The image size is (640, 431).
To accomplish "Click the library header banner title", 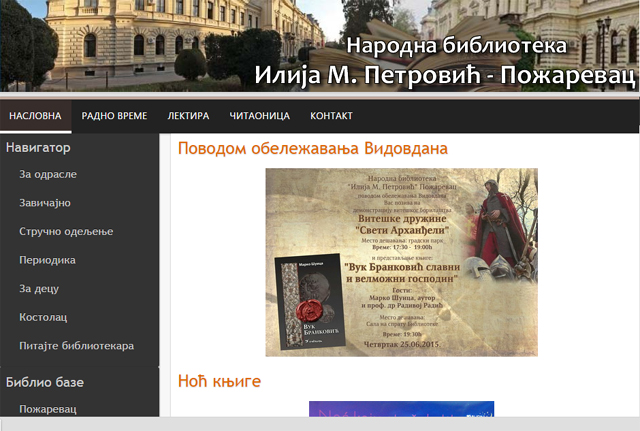I will [445, 61].
